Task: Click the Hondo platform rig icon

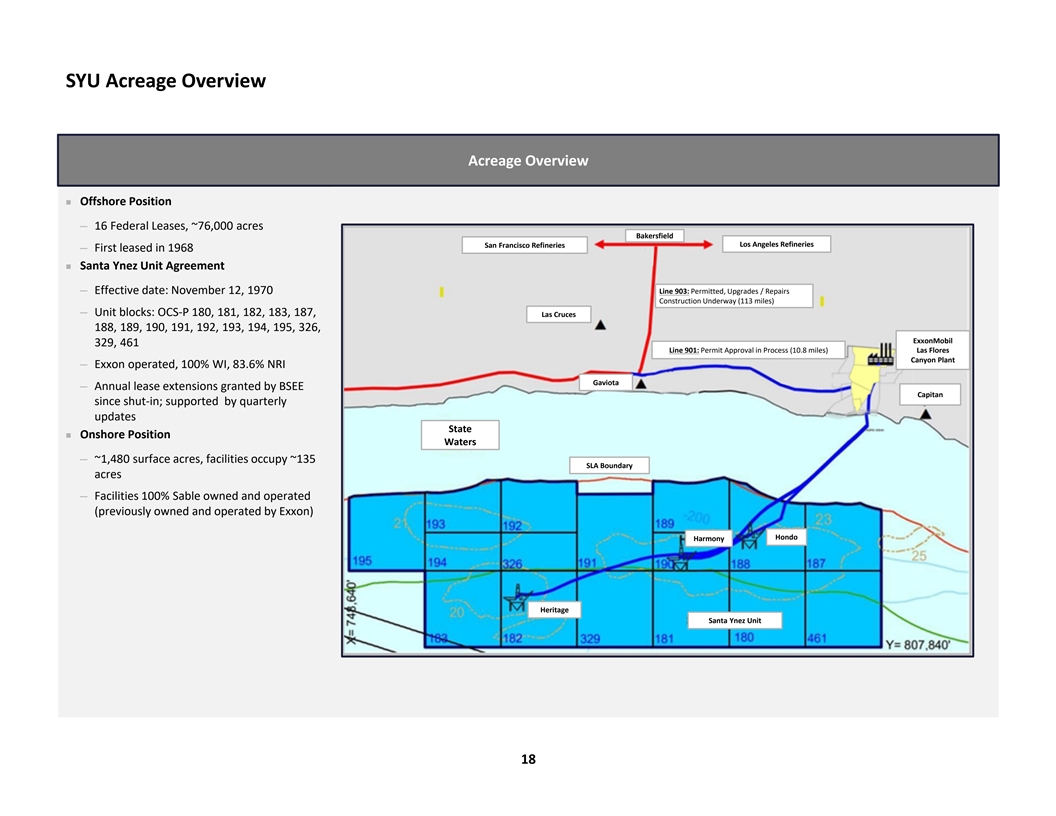Action: coord(747,541)
